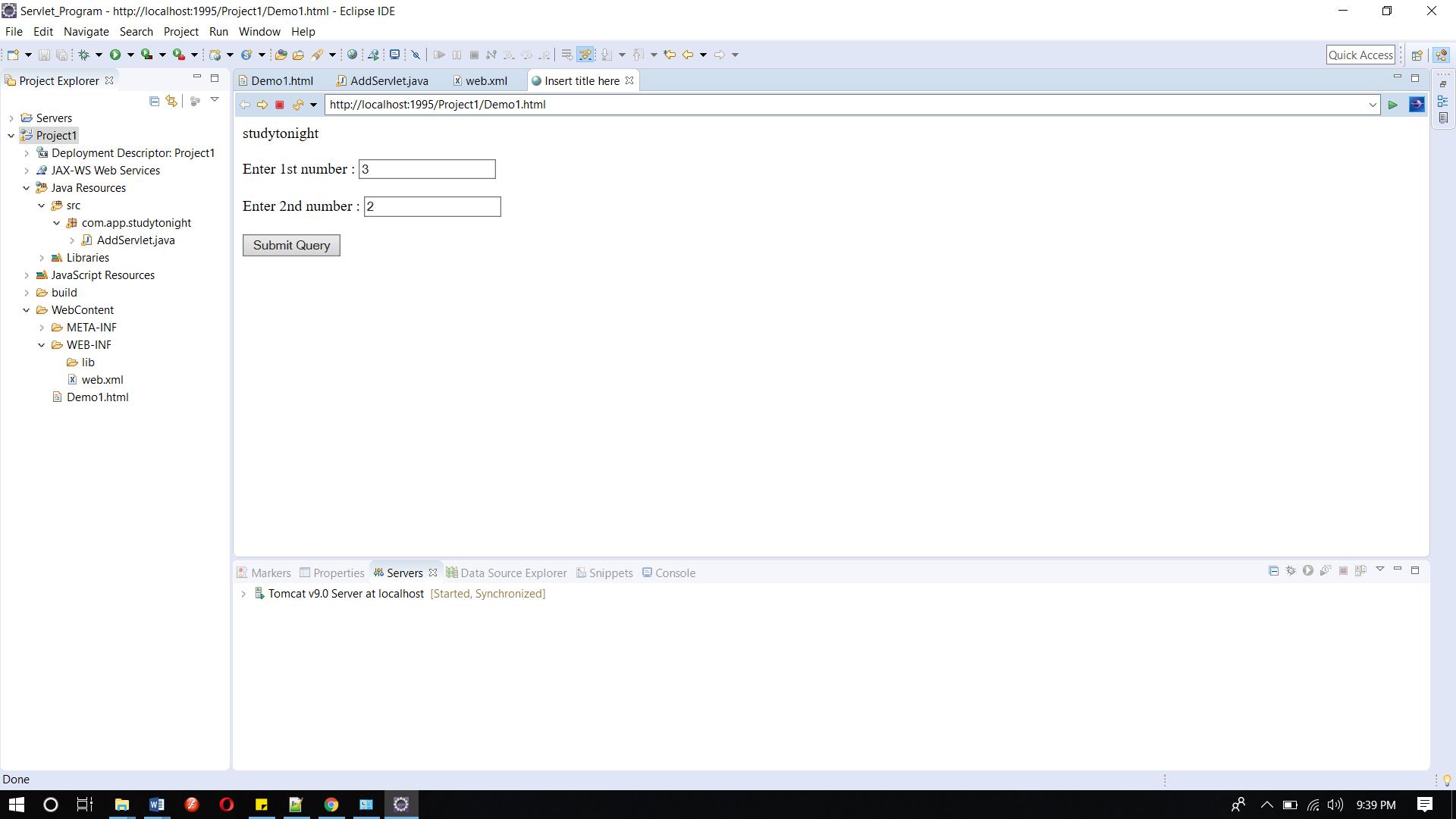Screen dimensions: 1456x819
Task: Click the Quick Access search box
Action: (x=1361, y=55)
